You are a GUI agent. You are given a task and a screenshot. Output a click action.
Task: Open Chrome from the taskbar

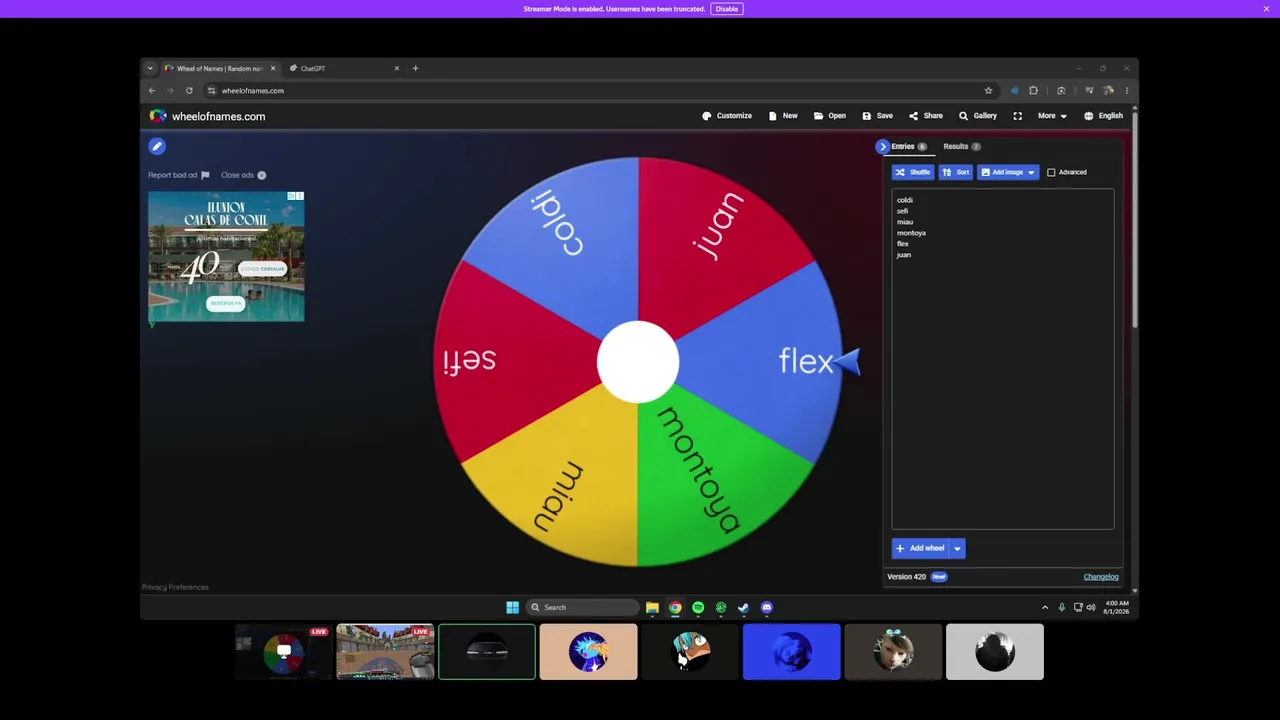coord(675,607)
